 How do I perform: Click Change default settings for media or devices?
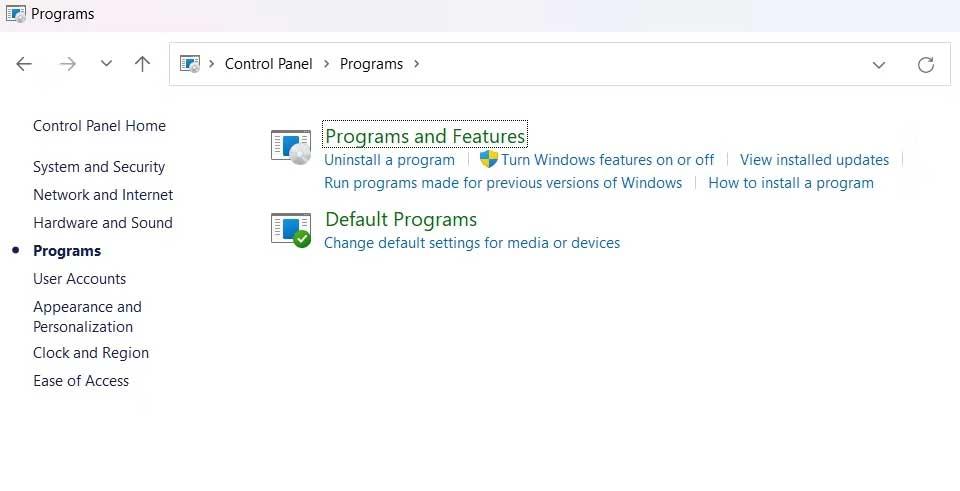tap(472, 243)
